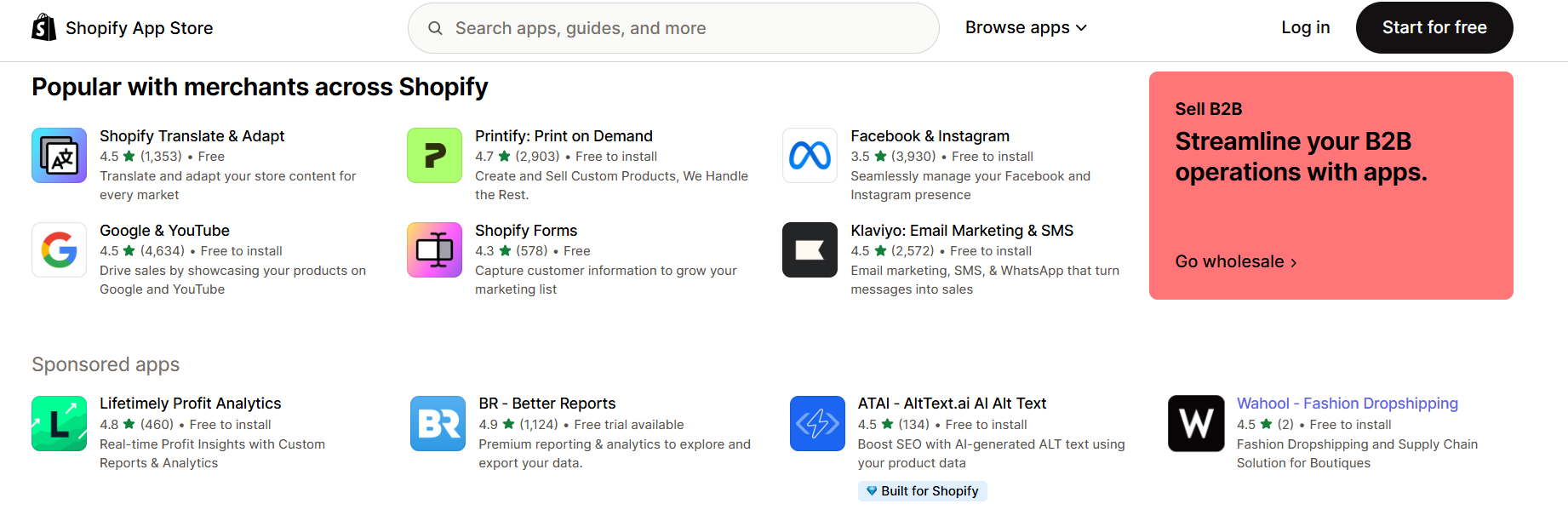Click the Start for free button
Image resolution: width=1568 pixels, height=521 pixels.
(1434, 27)
